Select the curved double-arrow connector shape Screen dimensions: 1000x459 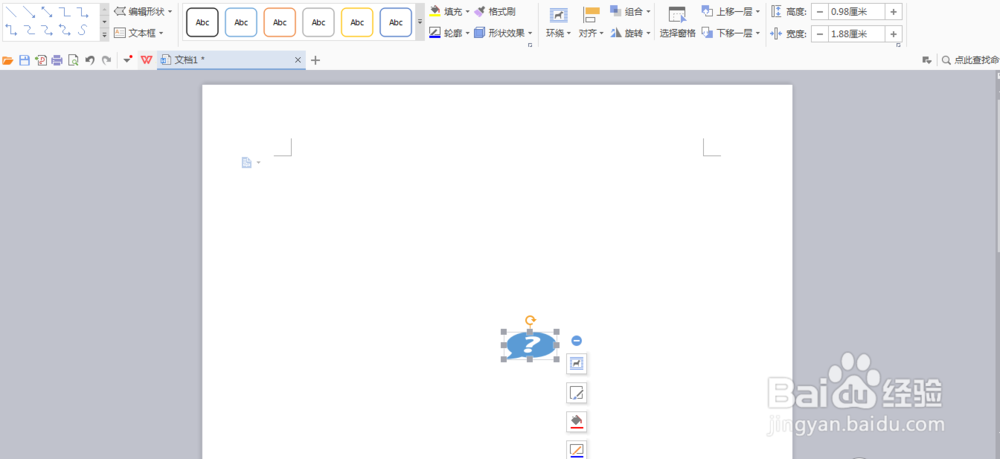click(x=64, y=29)
